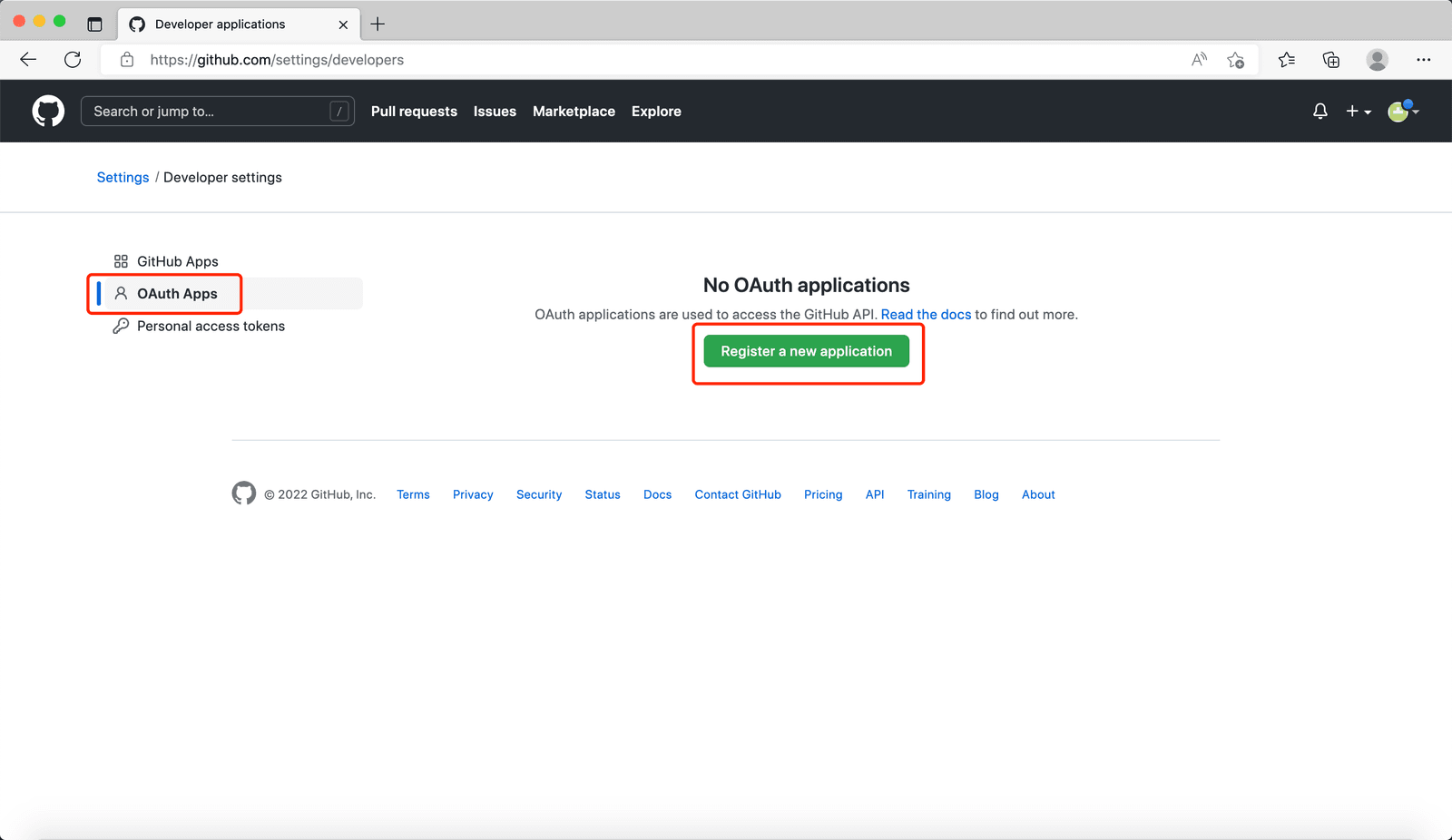The width and height of the screenshot is (1452, 840).
Task: Open Contact GitHub footer link
Action: point(738,494)
